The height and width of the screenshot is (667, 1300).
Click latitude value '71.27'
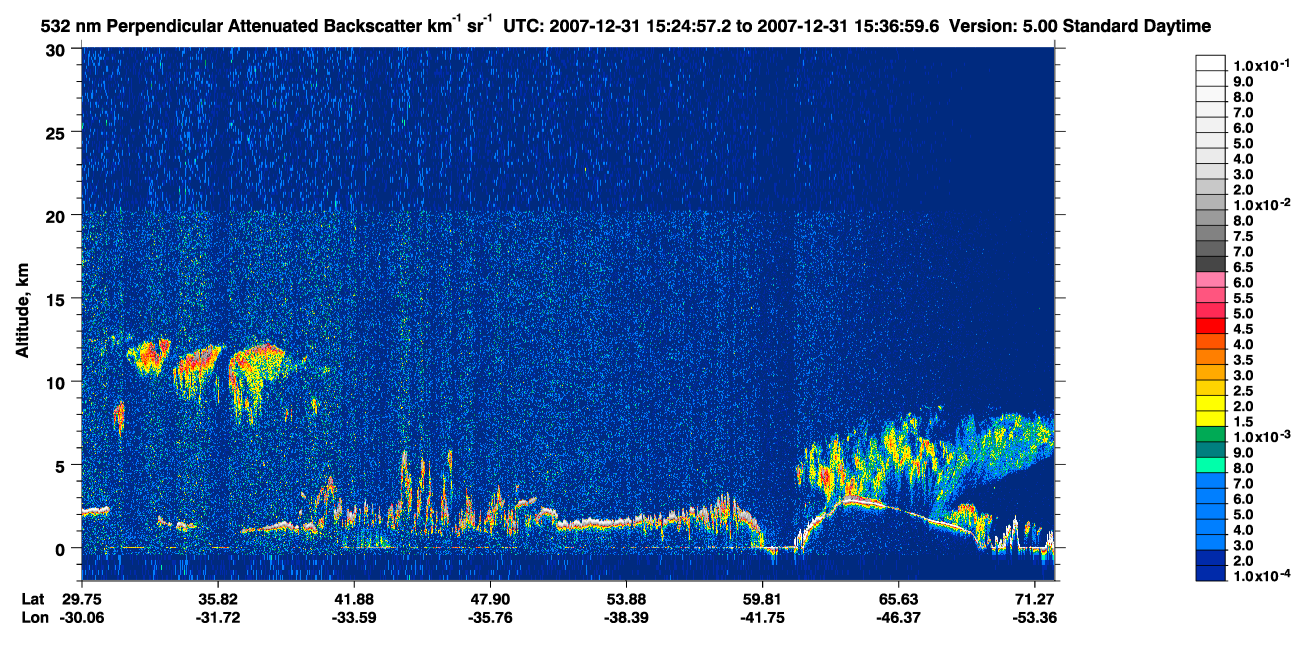coord(1034,599)
